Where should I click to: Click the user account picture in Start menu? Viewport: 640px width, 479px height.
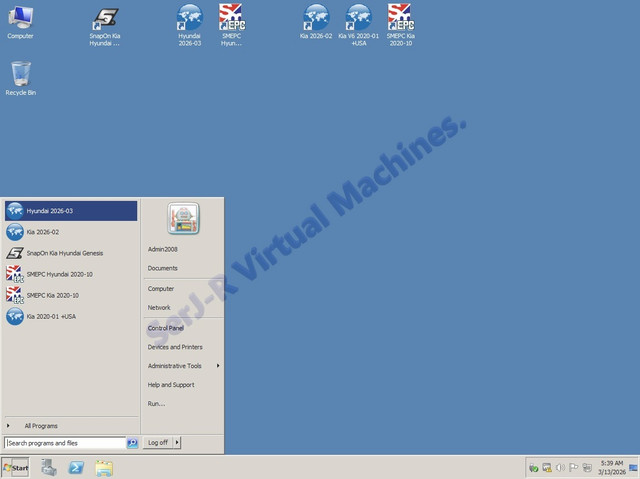pyautogui.click(x=183, y=219)
